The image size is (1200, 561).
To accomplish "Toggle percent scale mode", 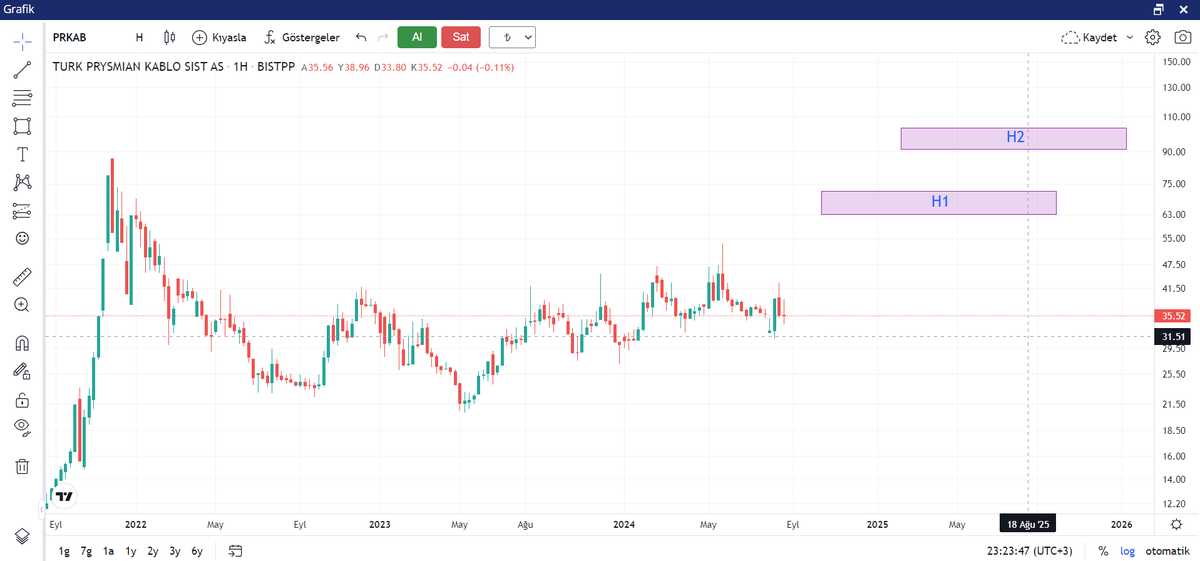I will (x=1103, y=551).
